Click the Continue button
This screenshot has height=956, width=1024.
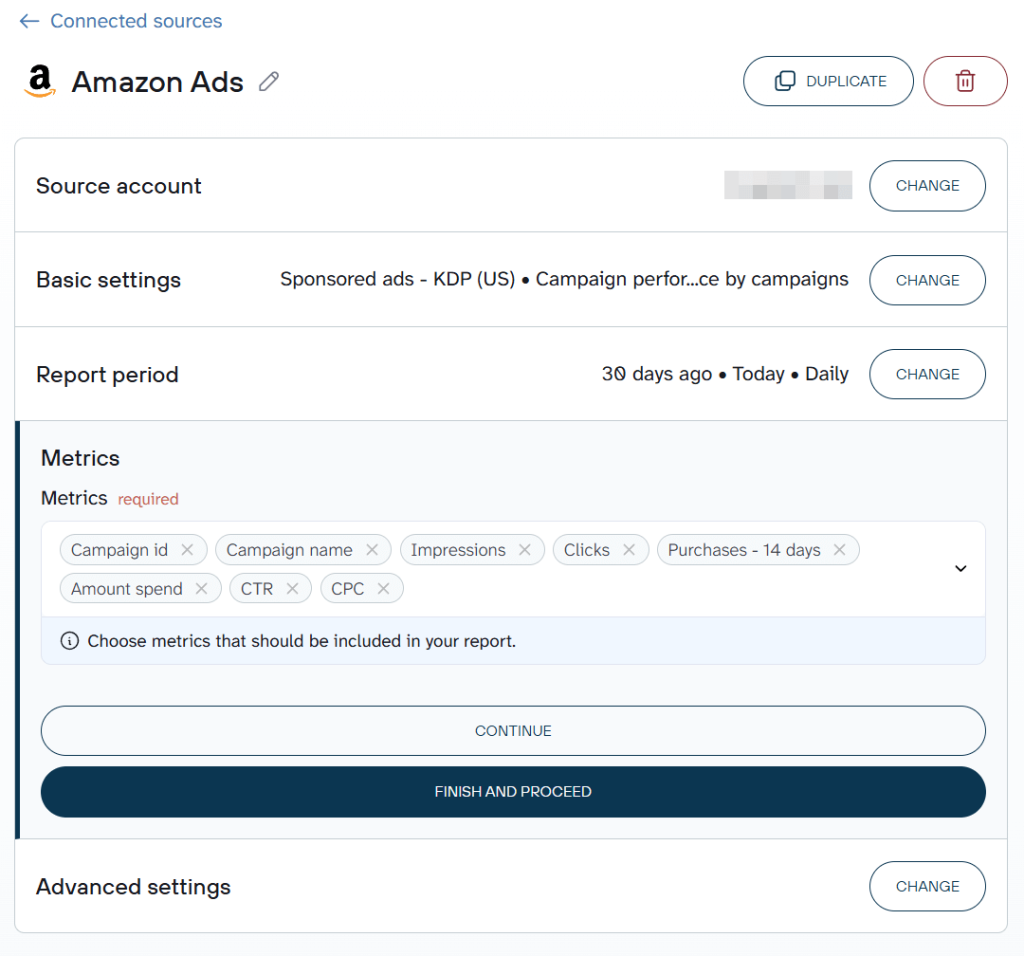513,731
